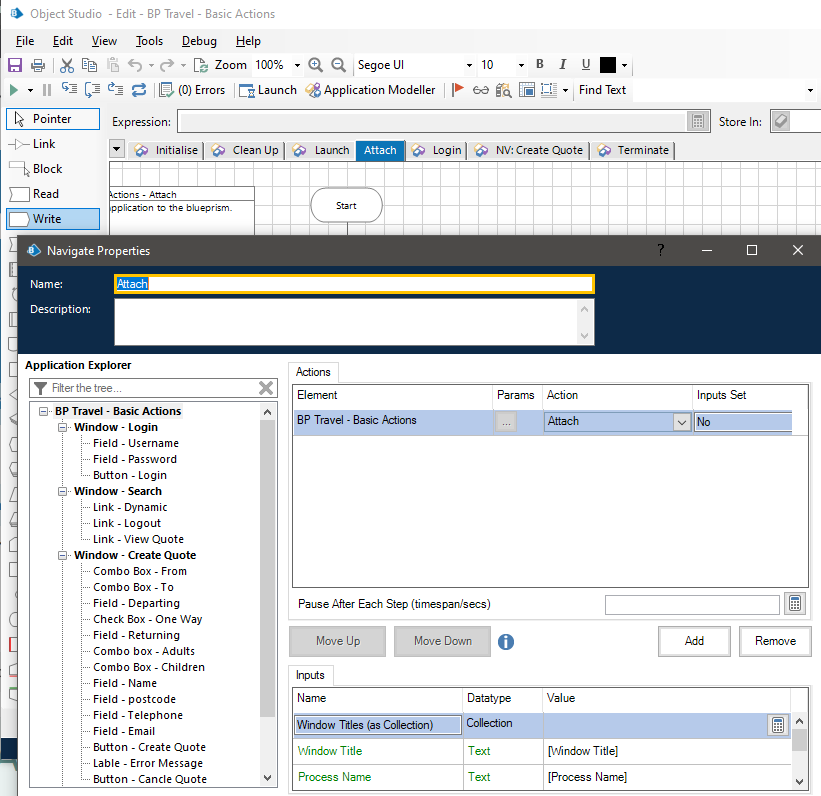Toggle bold formatting

(x=539, y=65)
